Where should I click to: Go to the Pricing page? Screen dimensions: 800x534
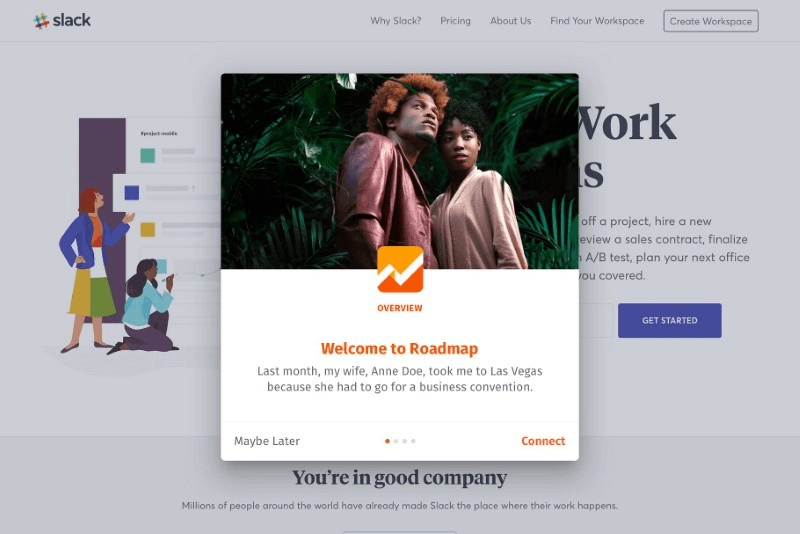455,21
